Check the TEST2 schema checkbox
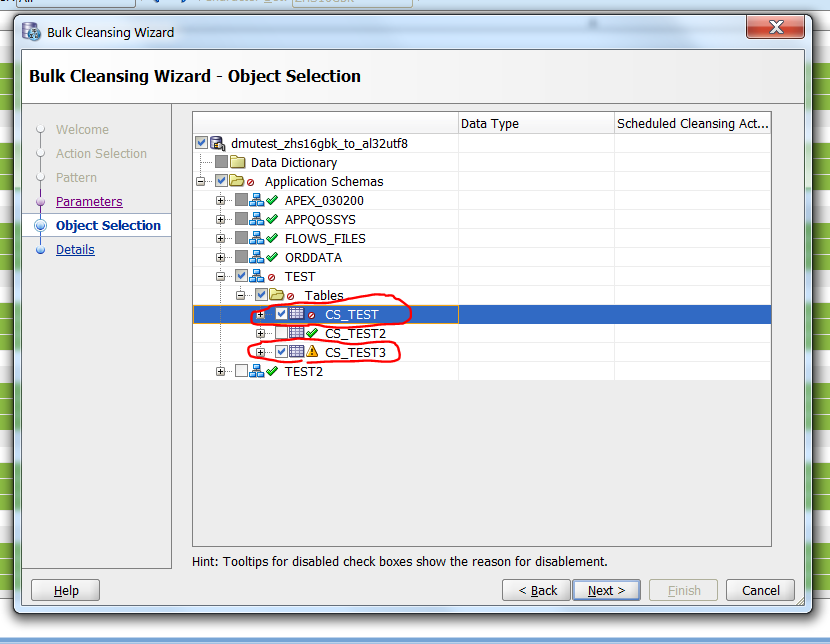Image resolution: width=830 pixels, height=644 pixels. [x=241, y=371]
